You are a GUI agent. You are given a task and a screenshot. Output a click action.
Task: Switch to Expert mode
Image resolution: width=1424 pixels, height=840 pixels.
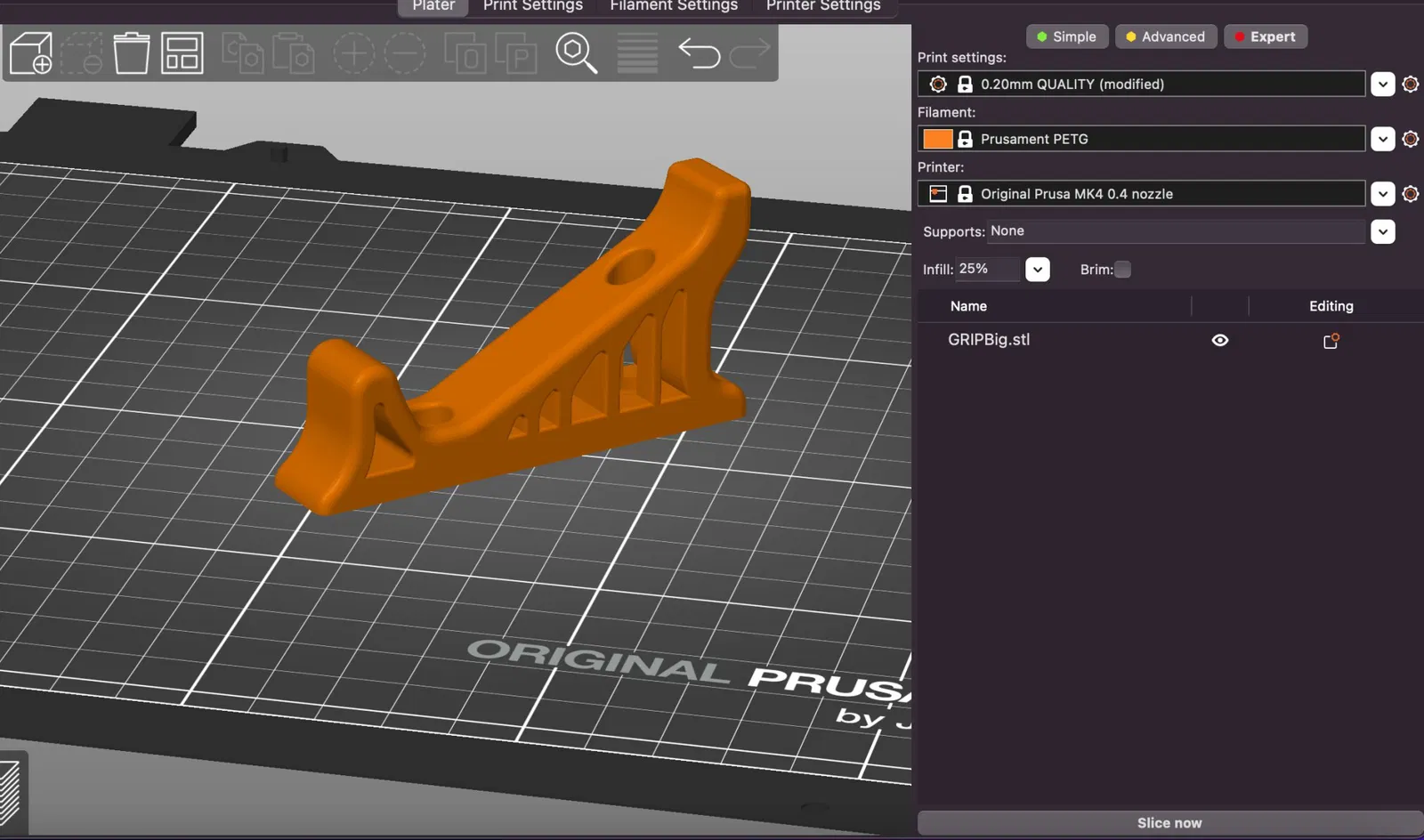coord(1266,36)
